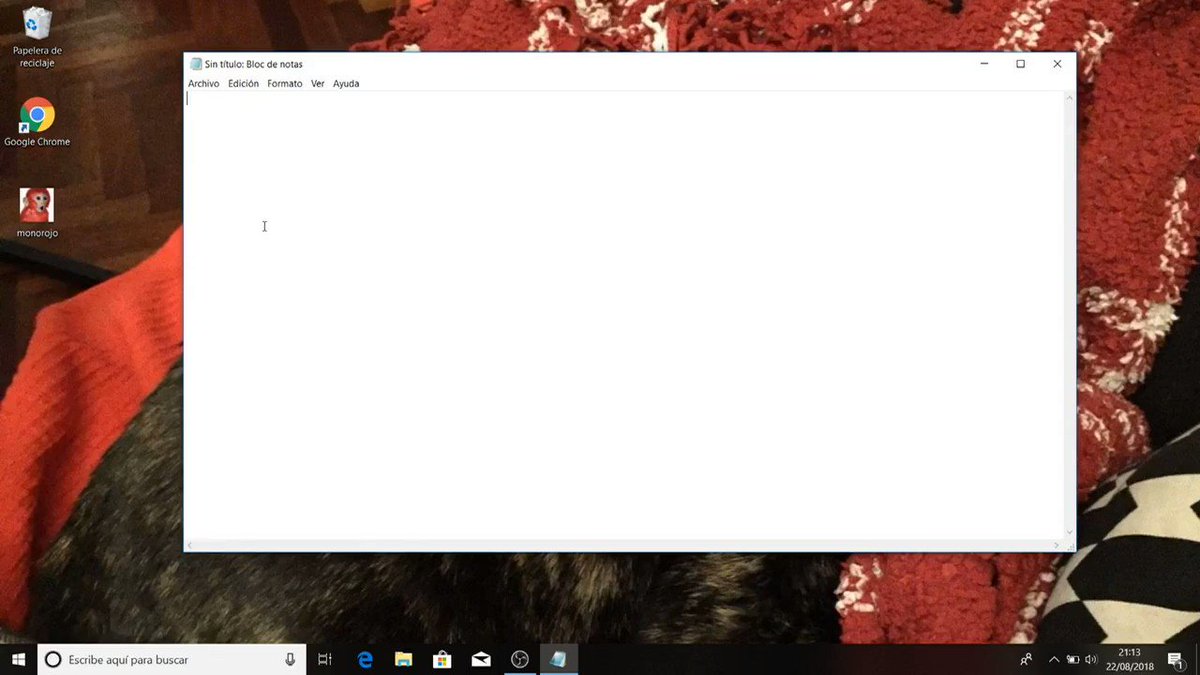Click the 'Escribe aquí para buscar' search field
The width and height of the screenshot is (1200, 675).
[171, 659]
